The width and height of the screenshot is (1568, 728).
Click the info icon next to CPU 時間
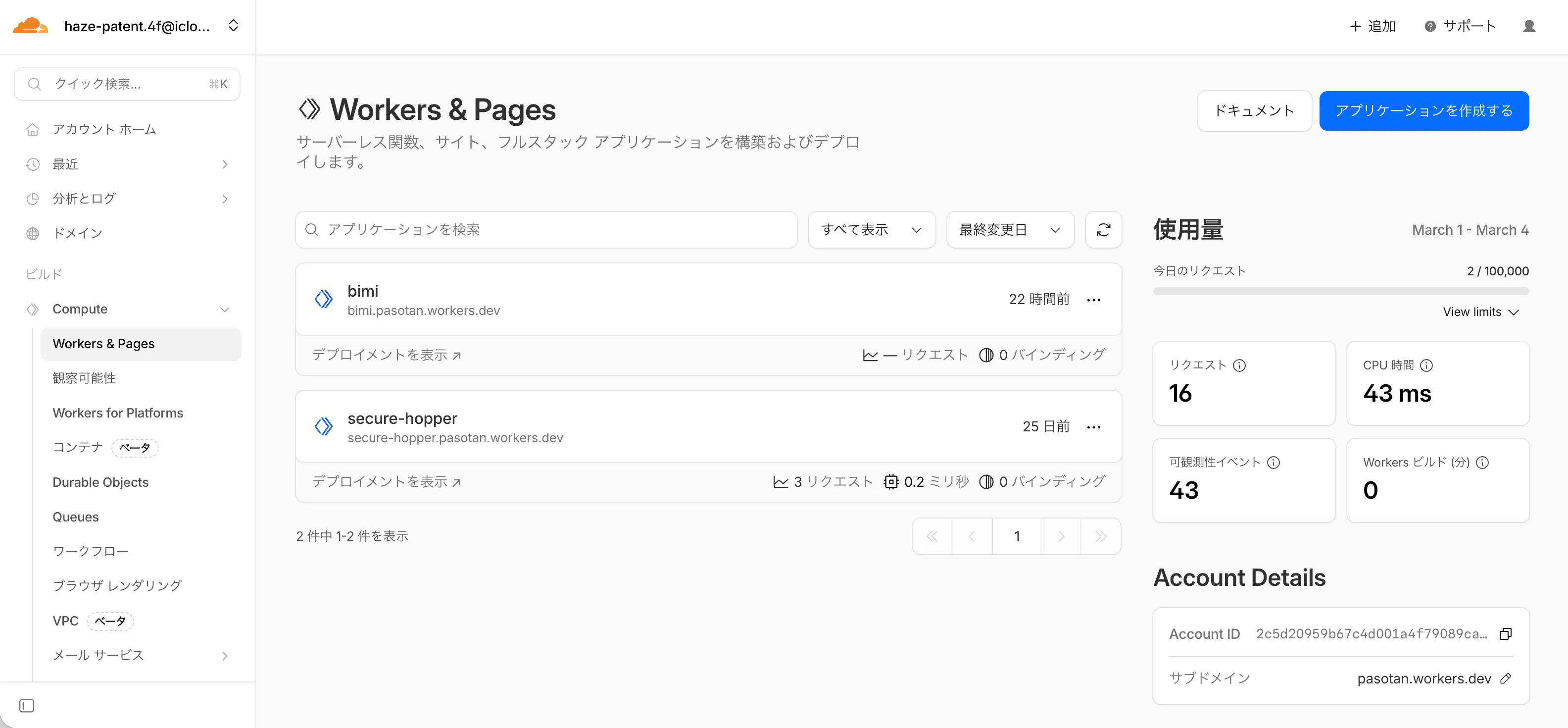(x=1425, y=365)
